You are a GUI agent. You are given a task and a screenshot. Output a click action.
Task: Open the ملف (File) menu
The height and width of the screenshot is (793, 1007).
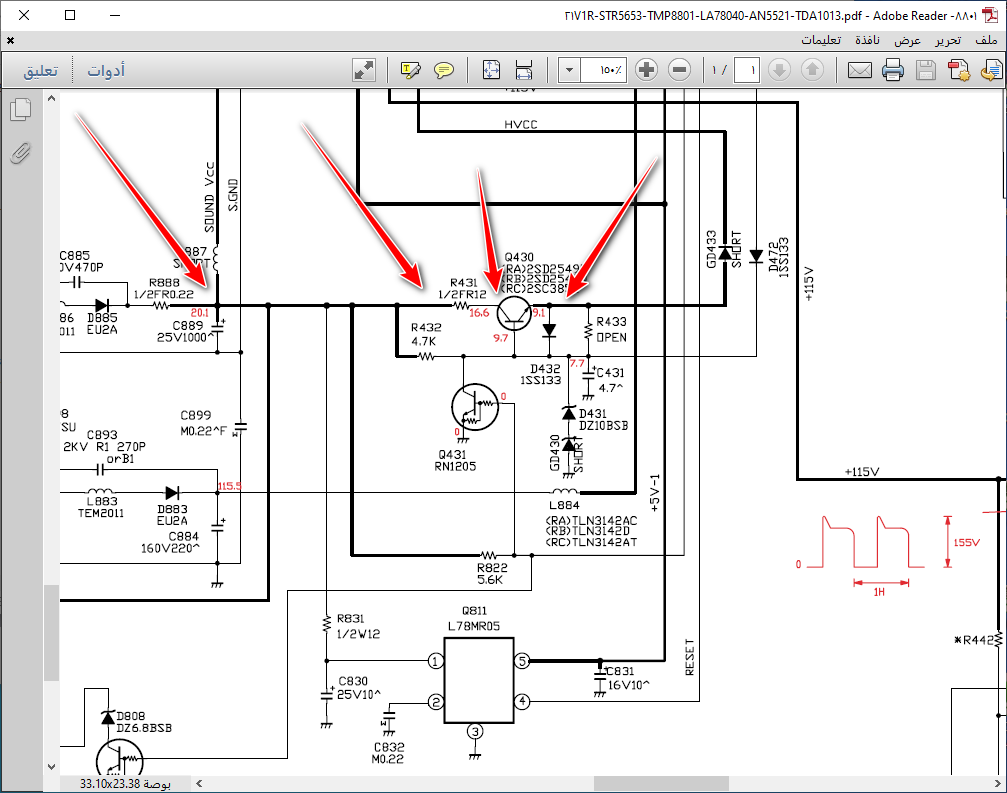(986, 40)
